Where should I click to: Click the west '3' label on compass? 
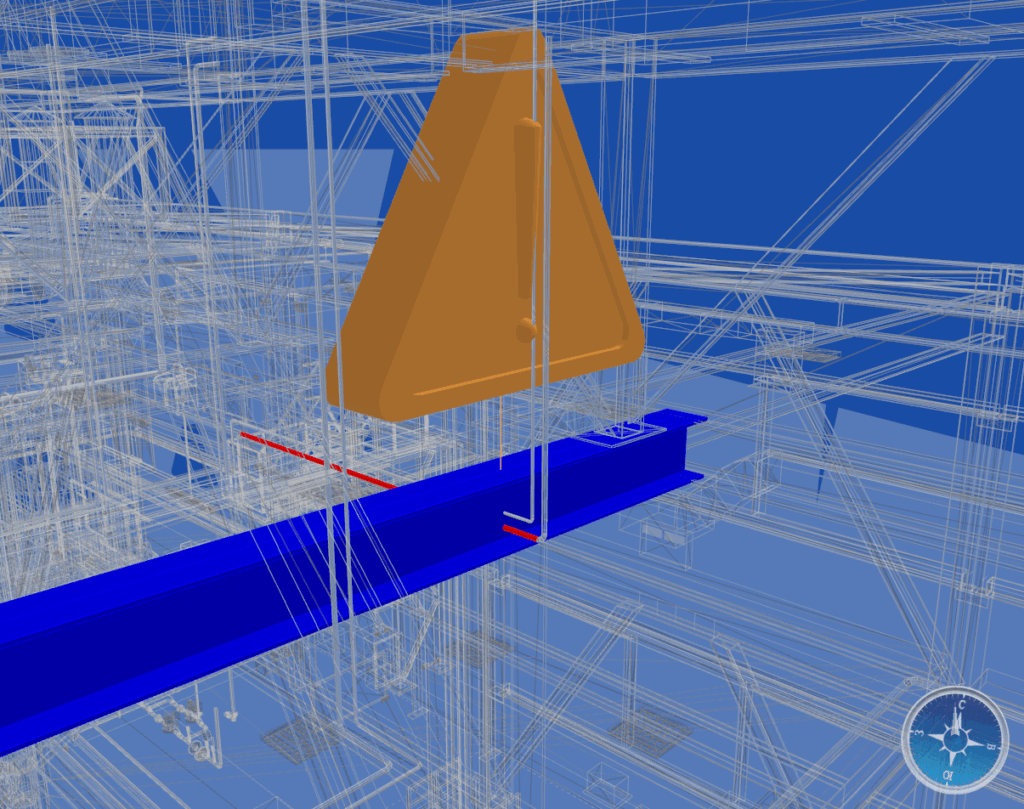pos(921,733)
